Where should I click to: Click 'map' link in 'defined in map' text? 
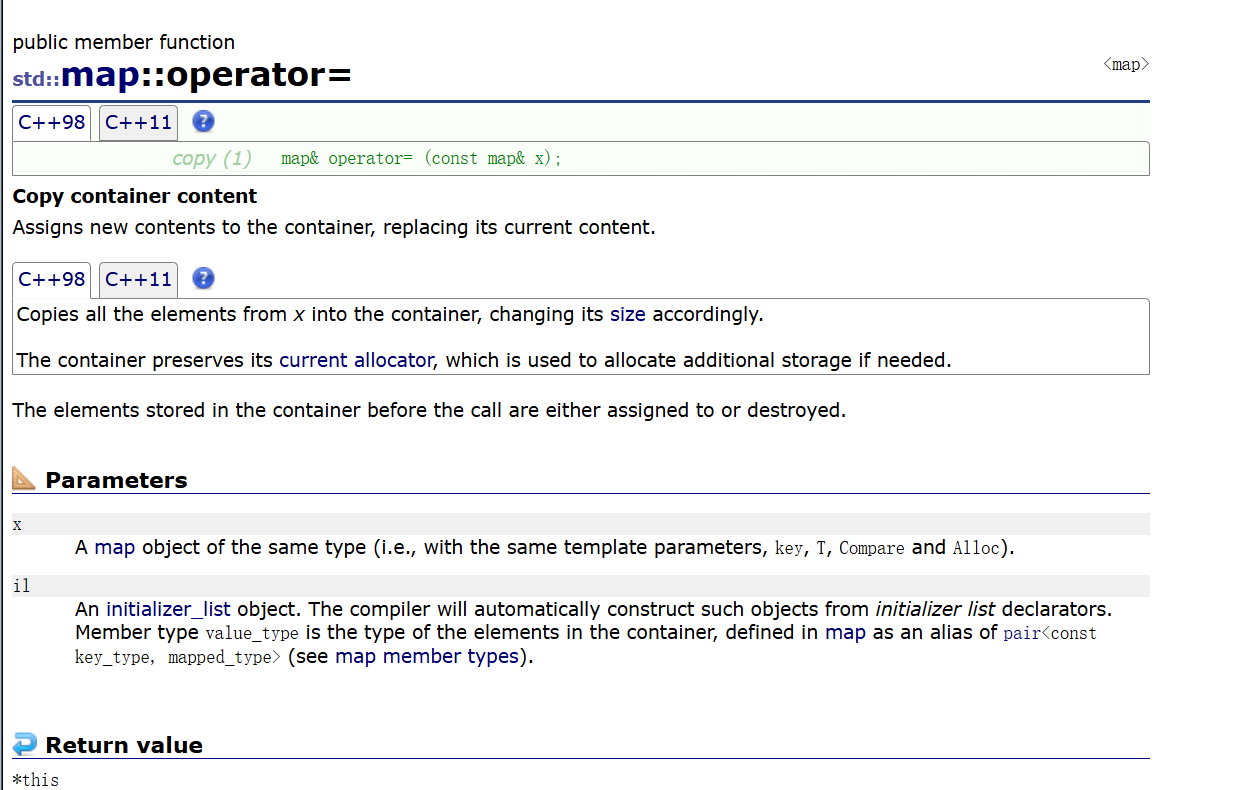[845, 632]
